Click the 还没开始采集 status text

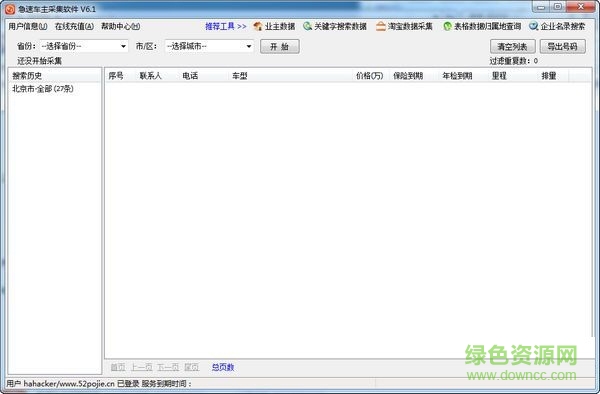tap(39, 61)
